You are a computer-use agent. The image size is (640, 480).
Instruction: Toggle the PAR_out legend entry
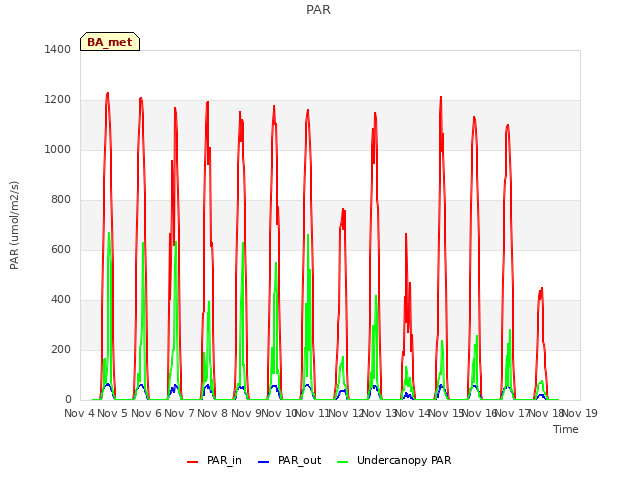click(x=289, y=460)
